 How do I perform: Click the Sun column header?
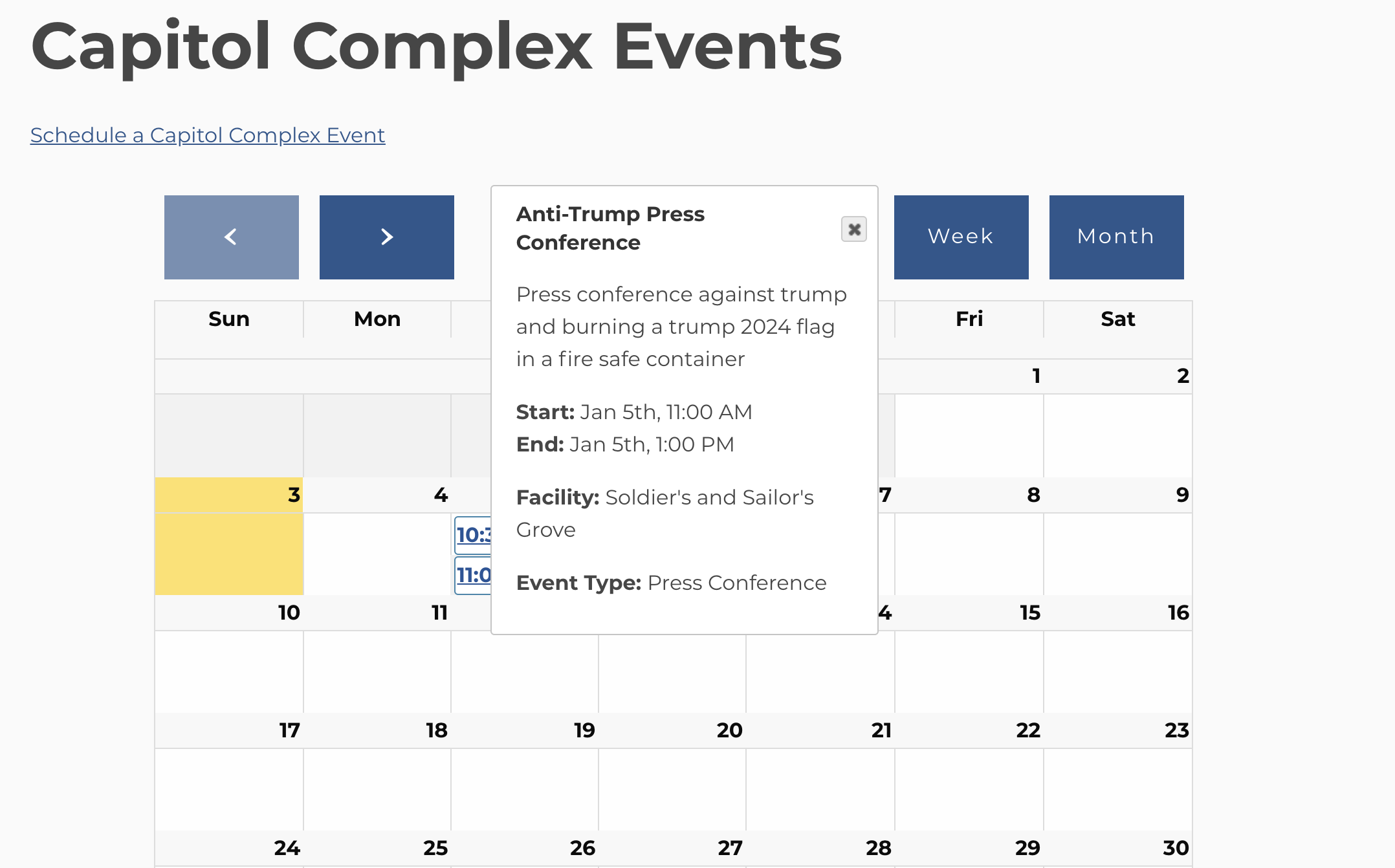[229, 319]
